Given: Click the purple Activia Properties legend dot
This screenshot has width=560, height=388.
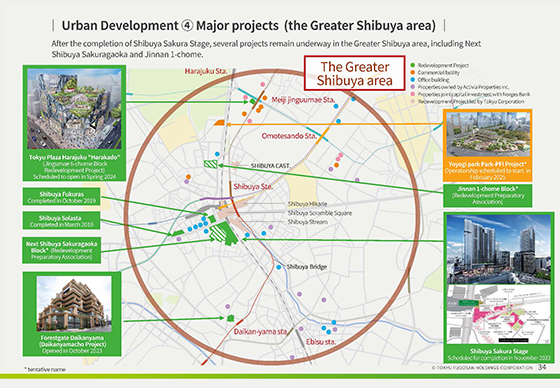Looking at the screenshot, I should coord(412,87).
